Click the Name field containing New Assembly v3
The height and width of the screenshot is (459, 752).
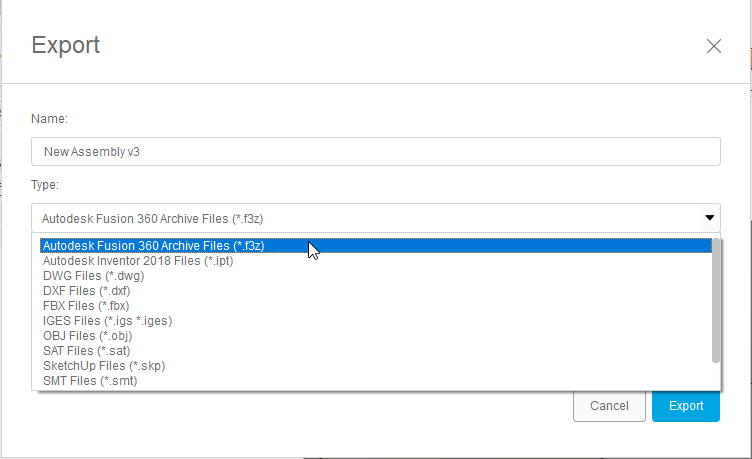pos(376,152)
